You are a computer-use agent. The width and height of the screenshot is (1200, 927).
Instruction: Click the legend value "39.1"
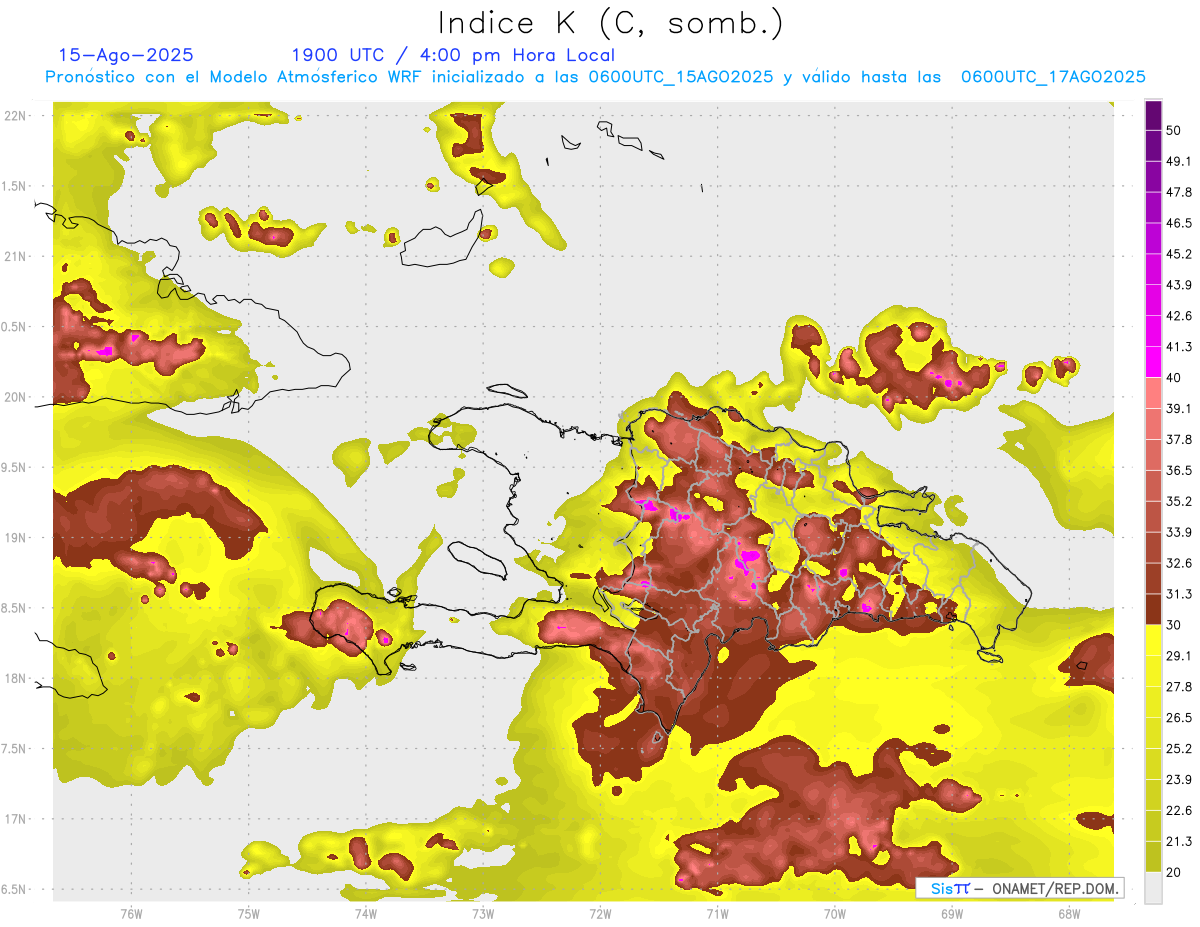coord(1179,409)
